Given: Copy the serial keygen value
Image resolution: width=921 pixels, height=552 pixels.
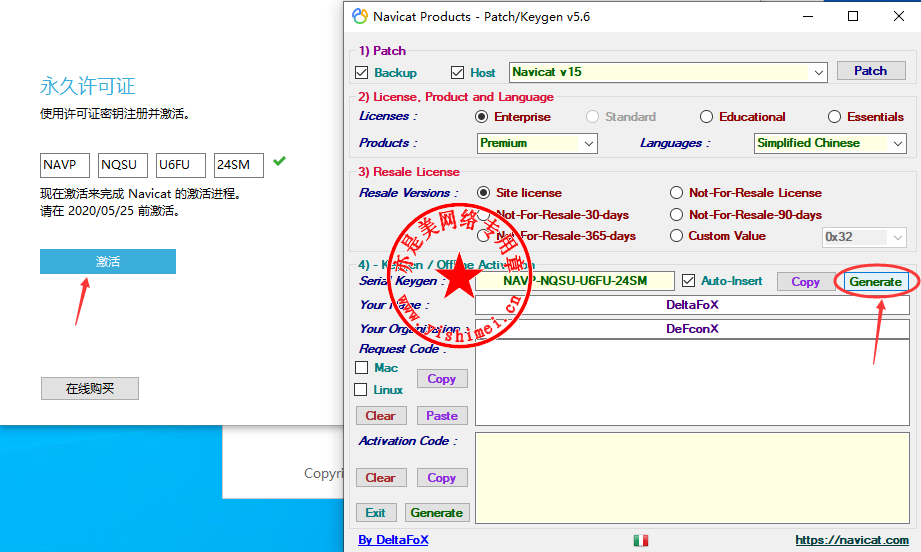Looking at the screenshot, I should point(805,282).
